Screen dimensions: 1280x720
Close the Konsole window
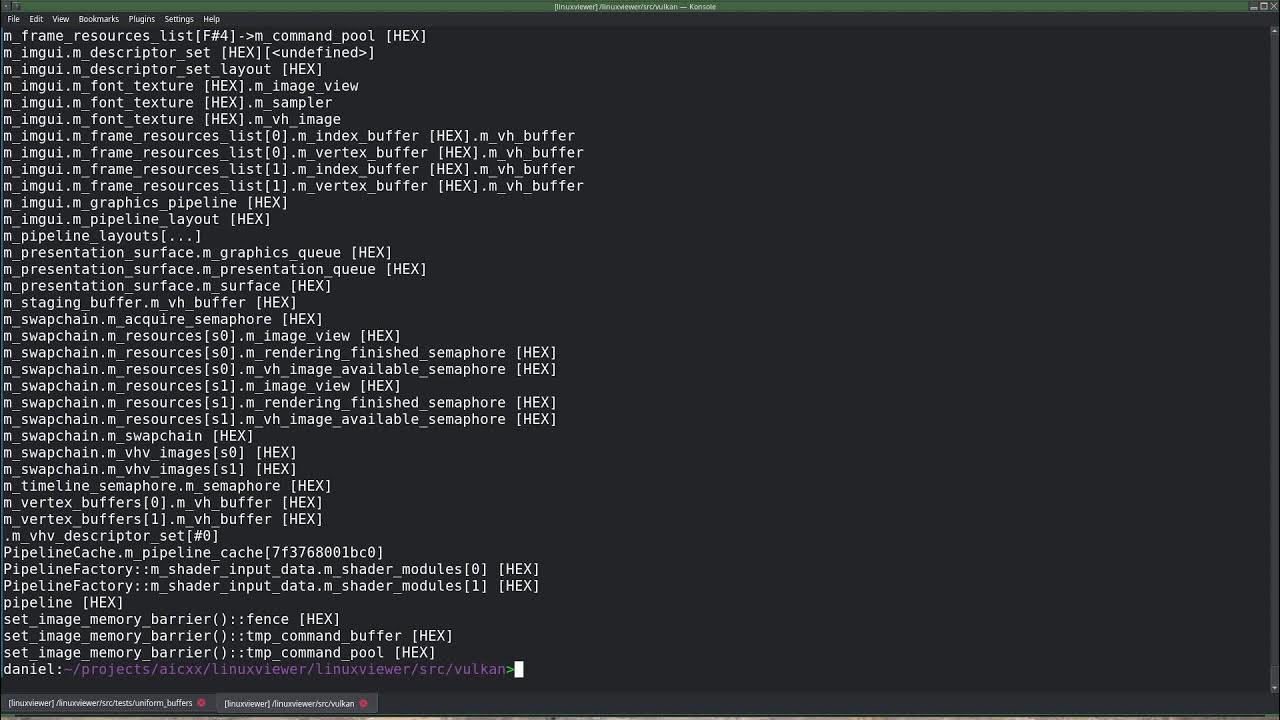[x=1273, y=6]
